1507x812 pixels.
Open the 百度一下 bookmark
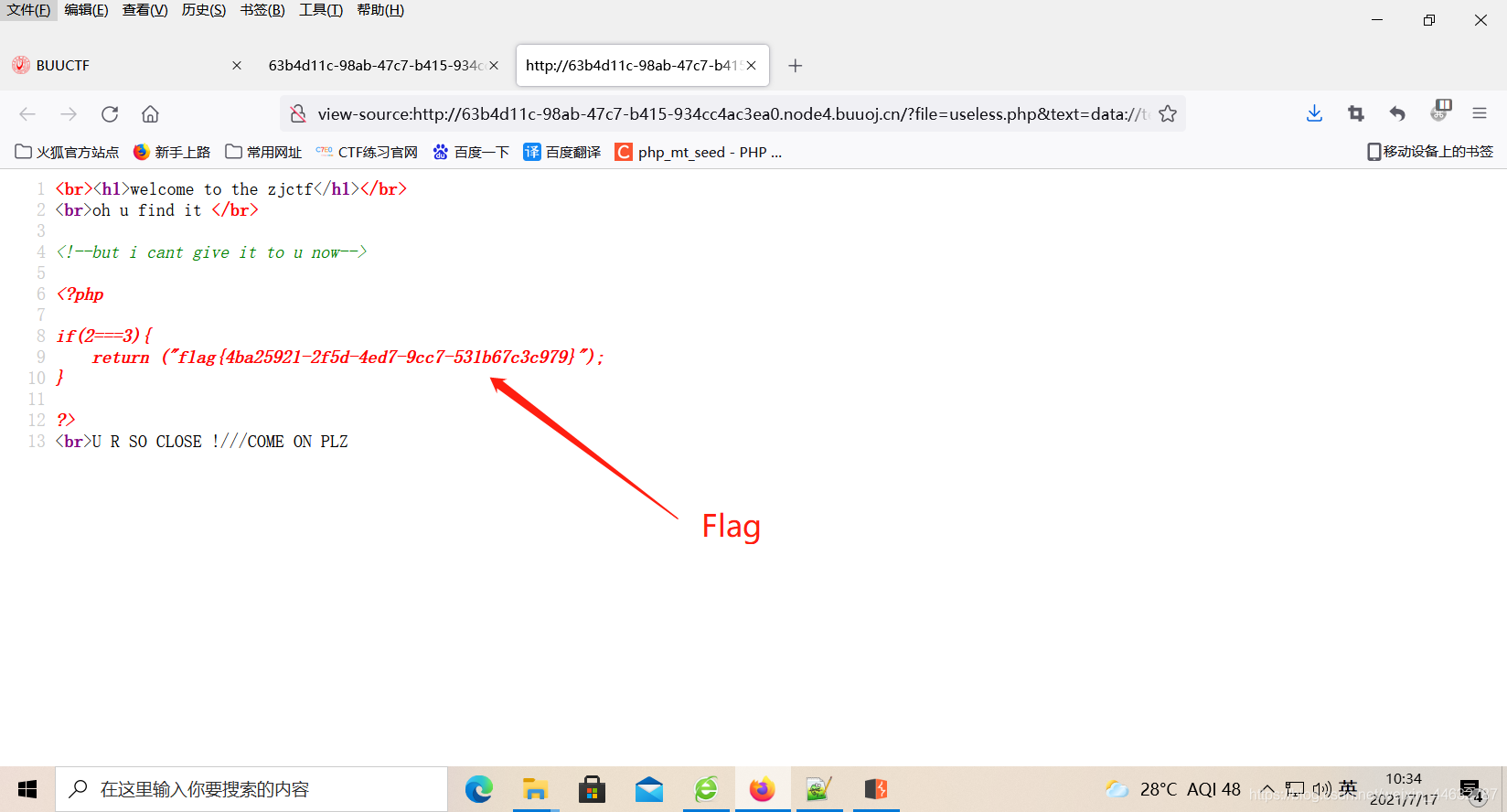[471, 152]
